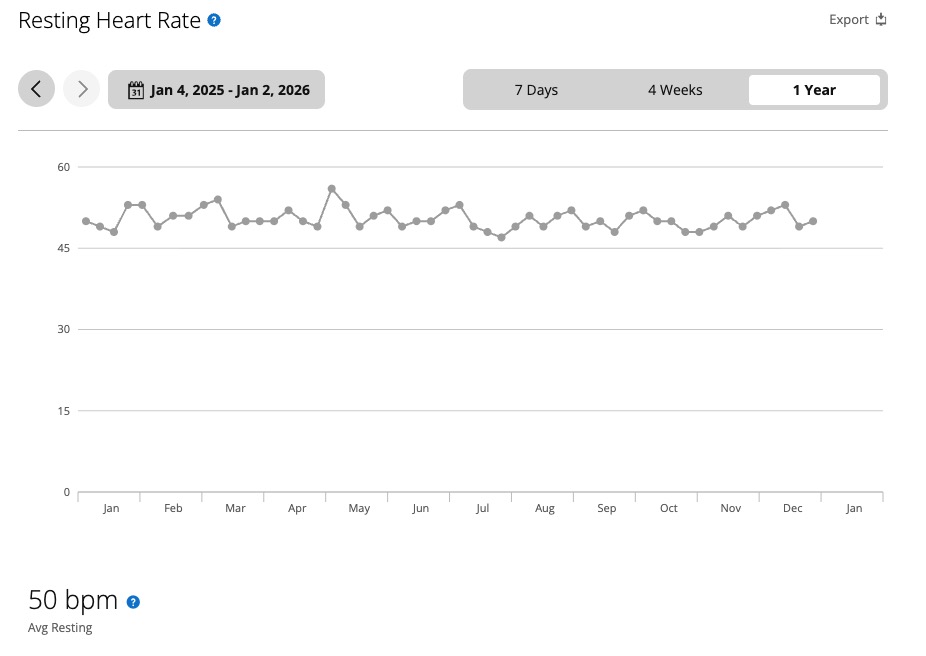Screen dimensions: 926x656
Task: Click the 50 bpm average value
Action: [x=73, y=600]
